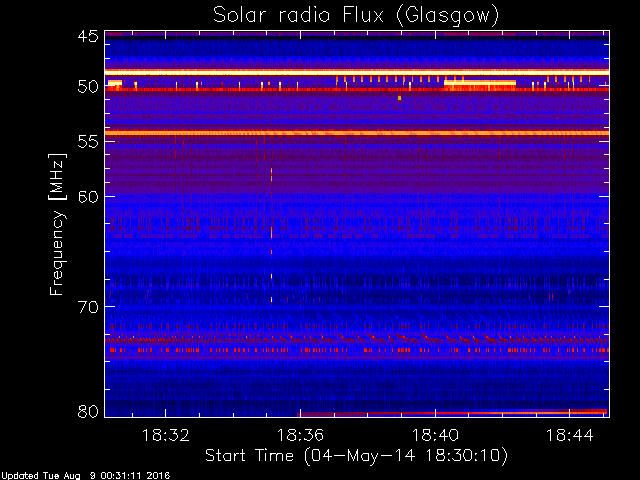Click the 50 frequency tick label
Screen dimensions: 640x480
(88, 87)
